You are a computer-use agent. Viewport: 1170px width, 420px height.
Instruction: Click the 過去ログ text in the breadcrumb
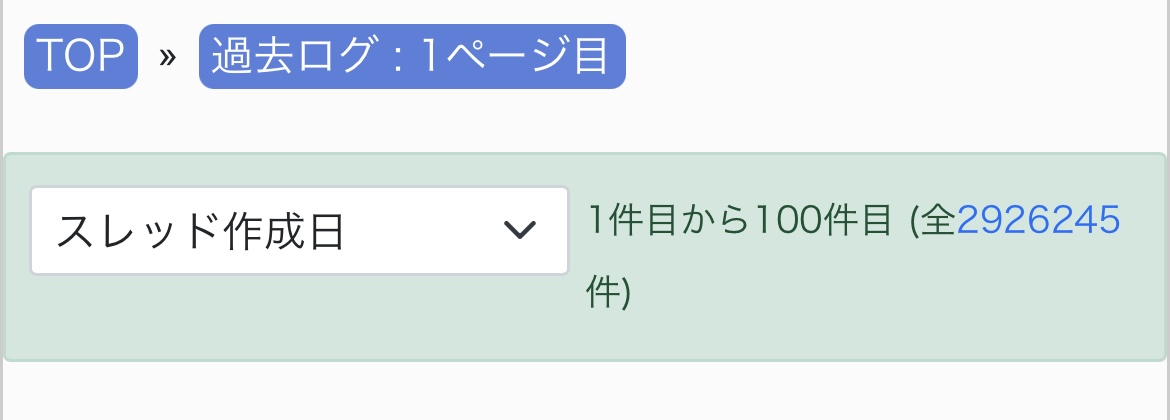(x=283, y=56)
